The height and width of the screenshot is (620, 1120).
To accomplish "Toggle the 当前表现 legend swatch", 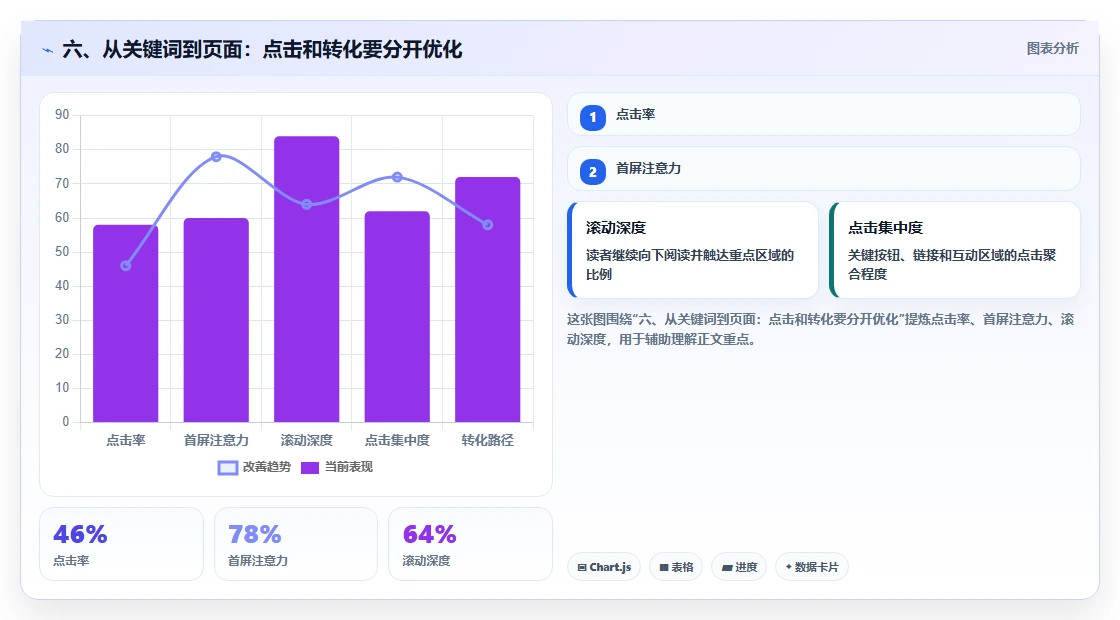I will click(x=310, y=468).
